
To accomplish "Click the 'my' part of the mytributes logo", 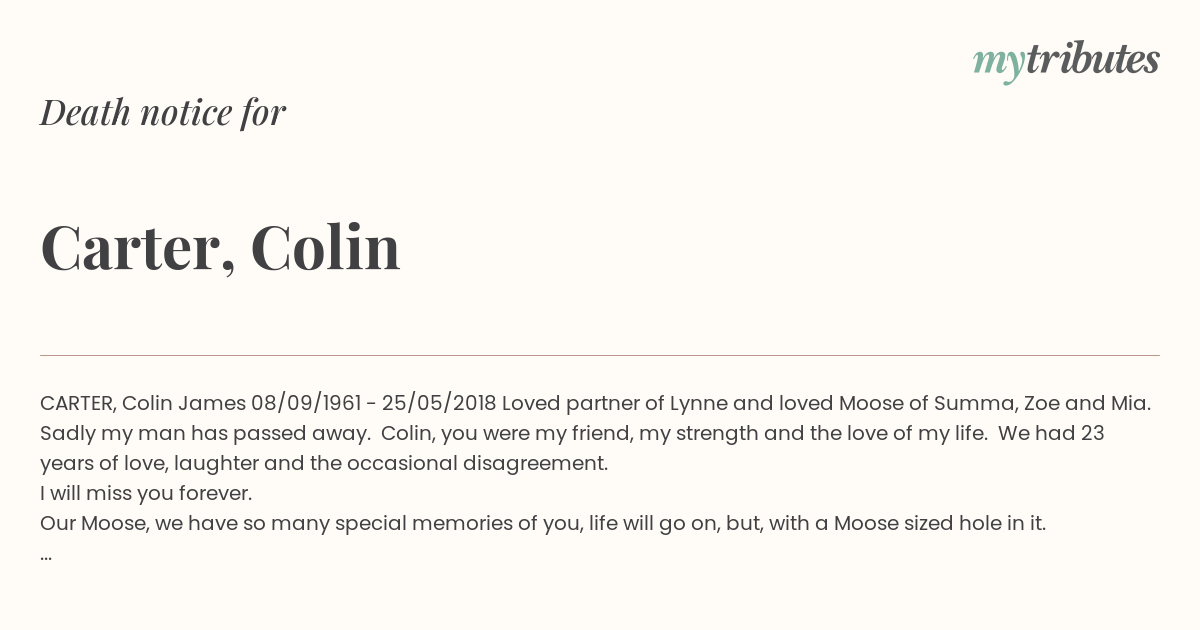I will click(998, 65).
